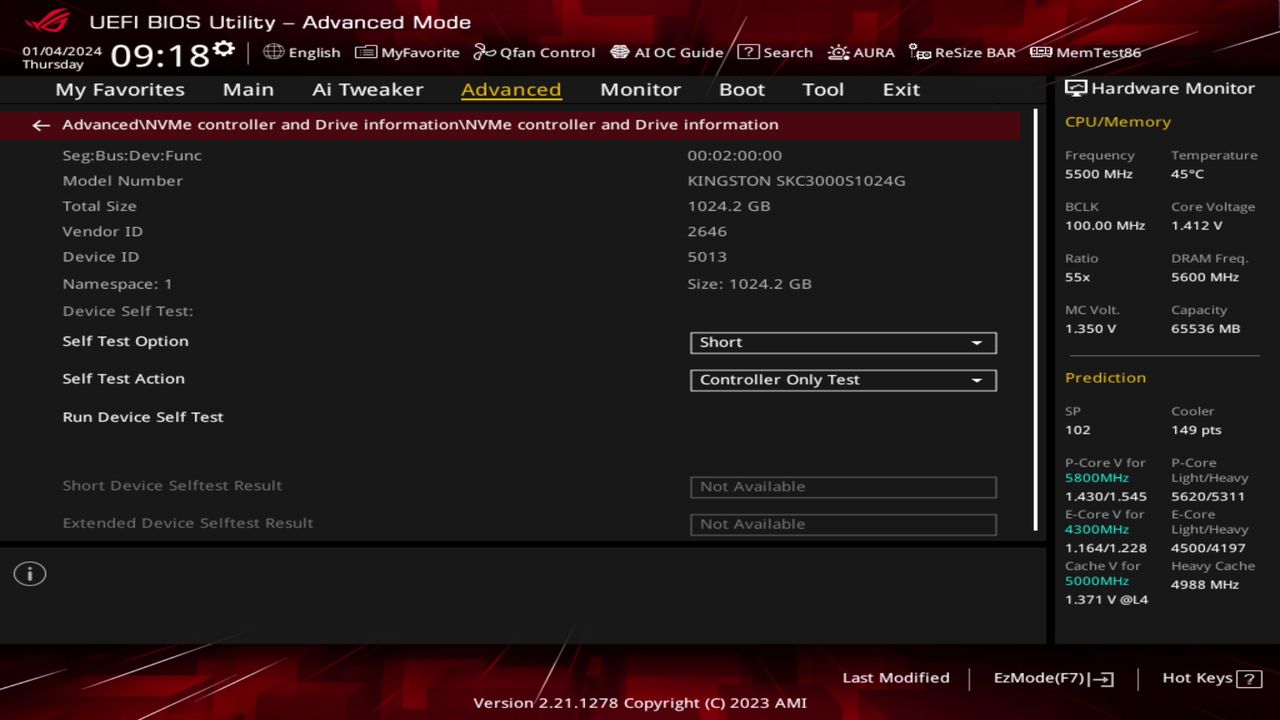Toggle ReSize BAR icon
The height and width of the screenshot is (720, 1280).
pyautogui.click(x=920, y=52)
